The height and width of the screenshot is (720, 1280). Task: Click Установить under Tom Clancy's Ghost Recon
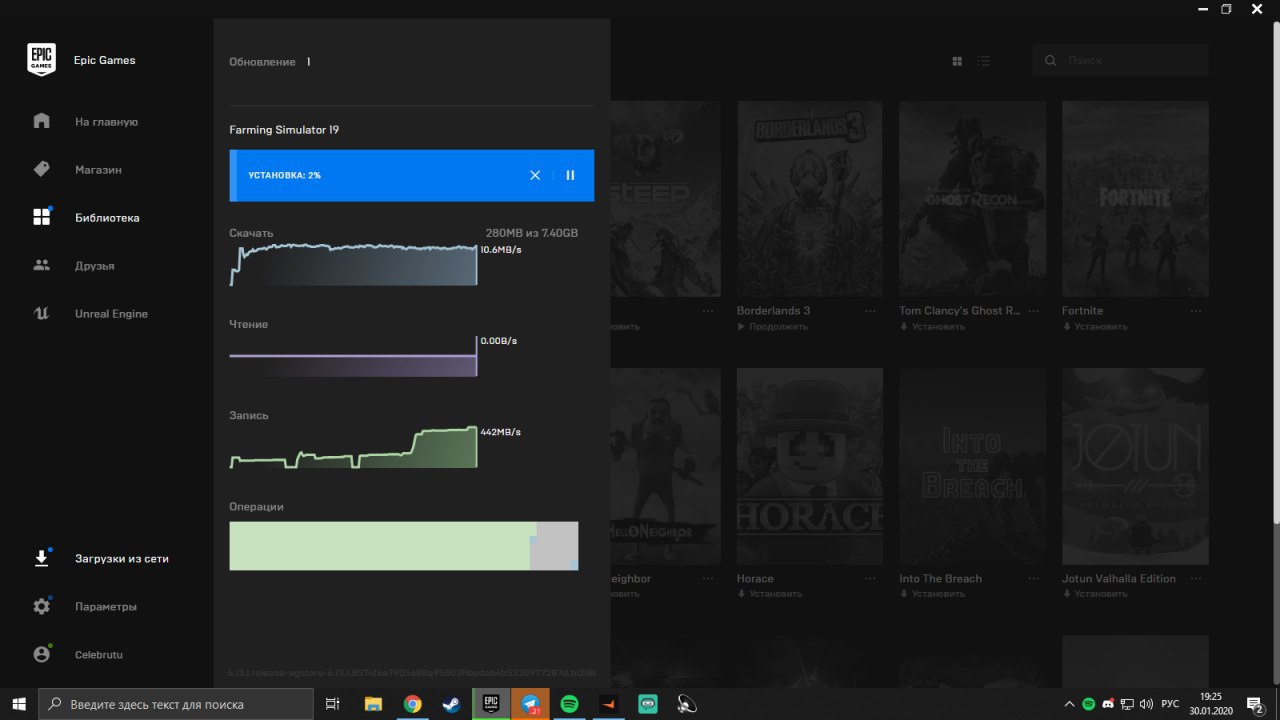(x=932, y=326)
